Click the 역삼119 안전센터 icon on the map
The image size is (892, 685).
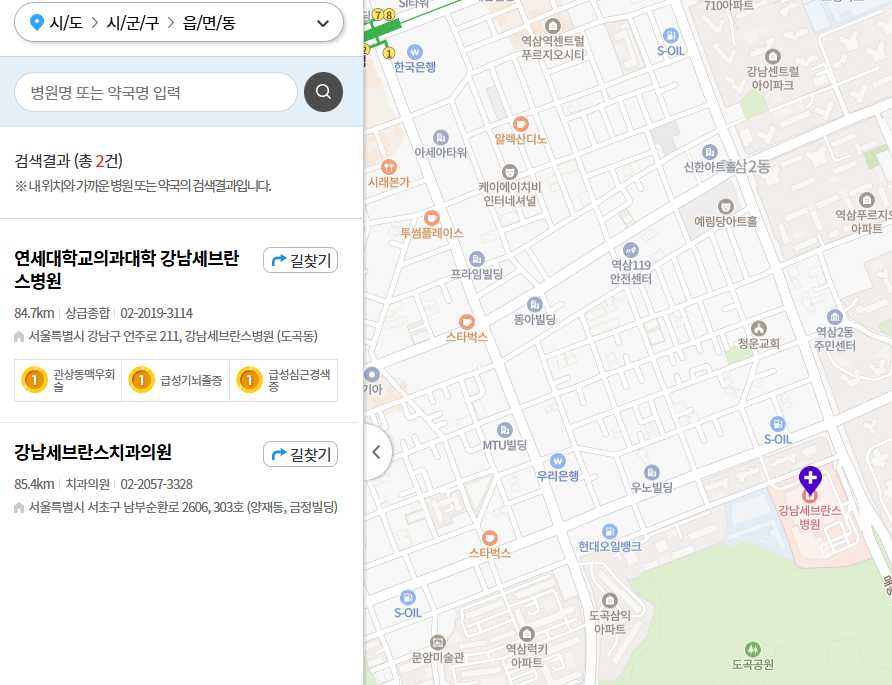(631, 250)
